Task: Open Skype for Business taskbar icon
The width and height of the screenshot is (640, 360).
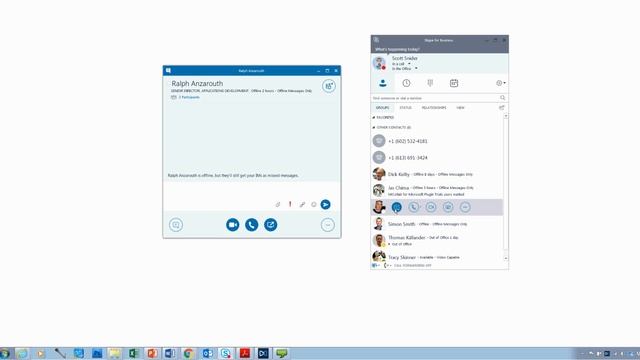Action: coord(226,353)
